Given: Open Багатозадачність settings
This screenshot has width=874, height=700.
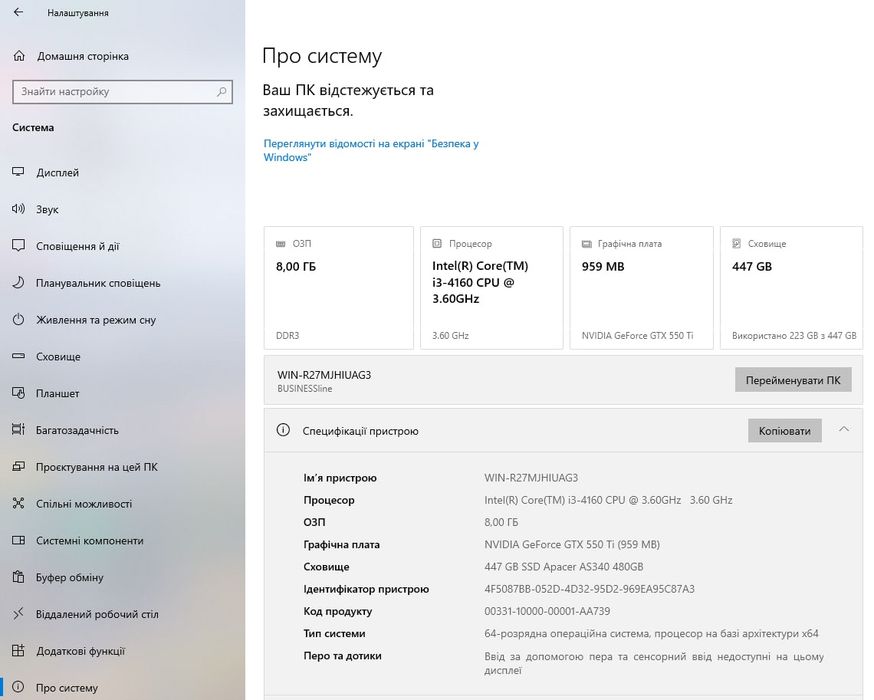Looking at the screenshot, I should tap(123, 430).
